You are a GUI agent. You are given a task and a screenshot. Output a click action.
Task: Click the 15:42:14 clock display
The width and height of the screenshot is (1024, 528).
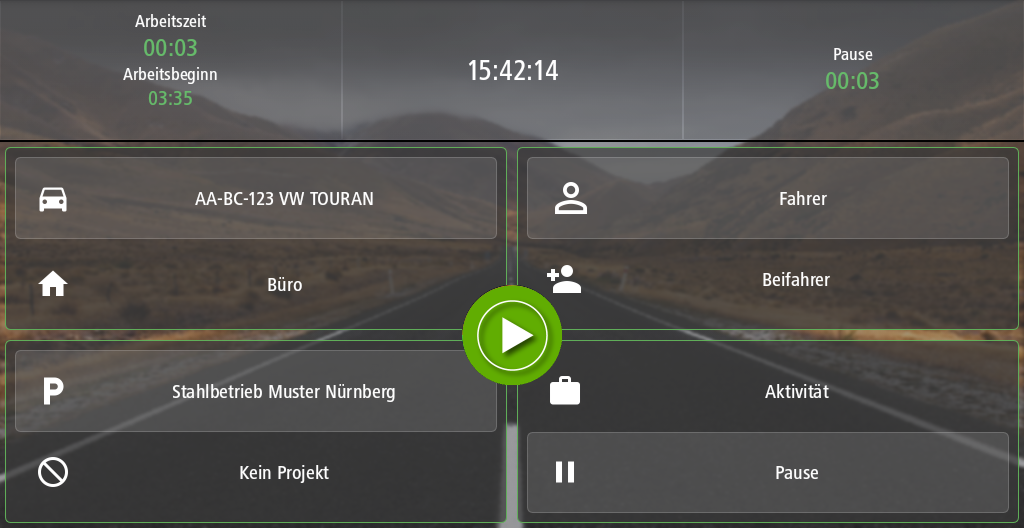[x=513, y=70]
